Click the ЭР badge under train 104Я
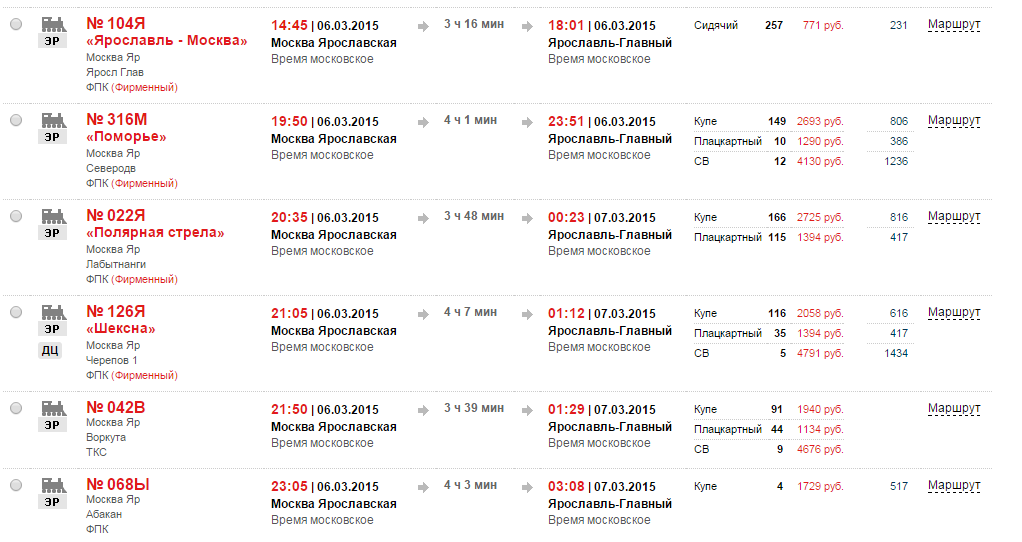The image size is (1022, 542). point(52,41)
